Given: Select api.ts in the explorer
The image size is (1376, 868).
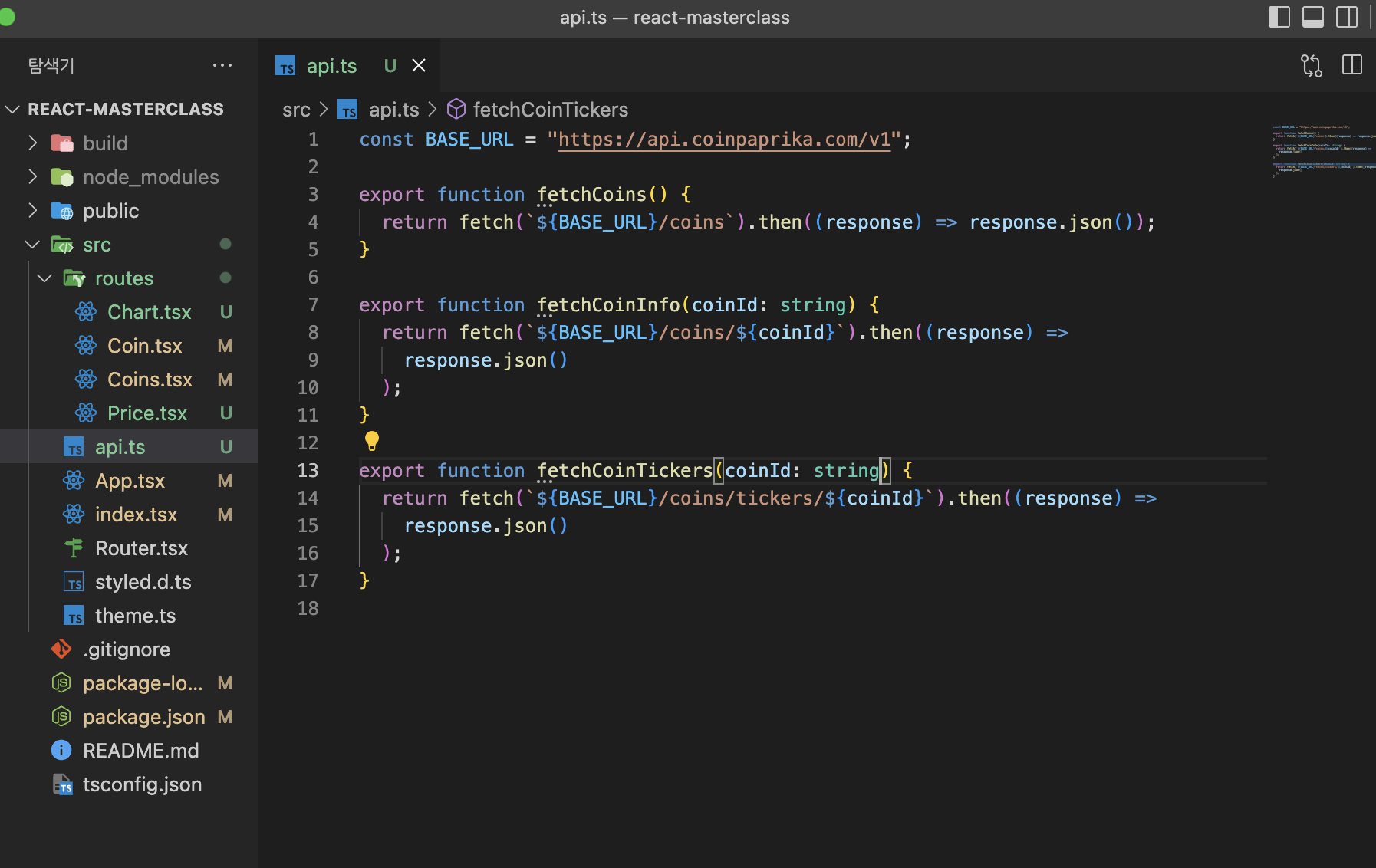Looking at the screenshot, I should [129, 447].
